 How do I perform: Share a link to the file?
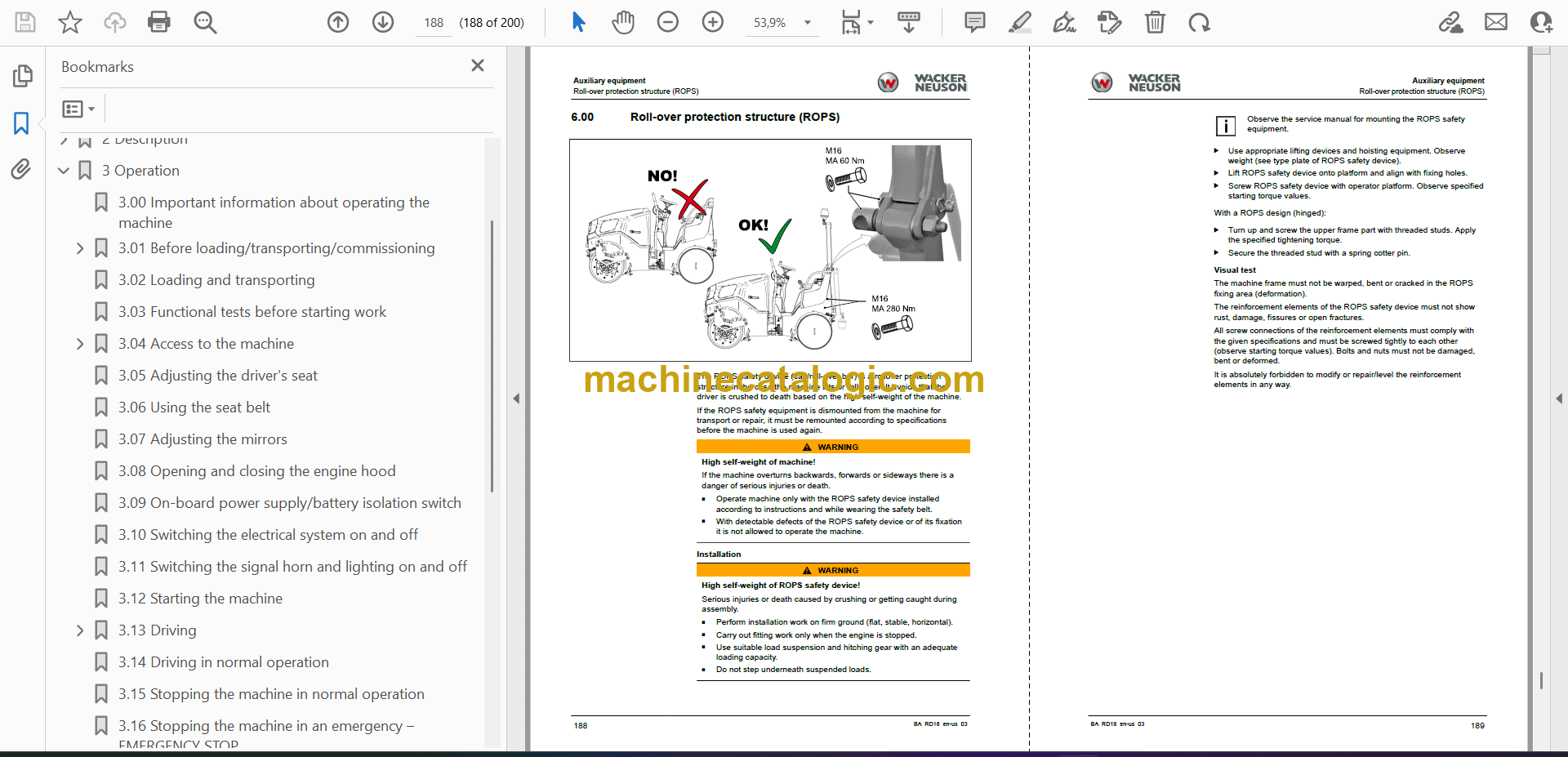coord(1451,22)
